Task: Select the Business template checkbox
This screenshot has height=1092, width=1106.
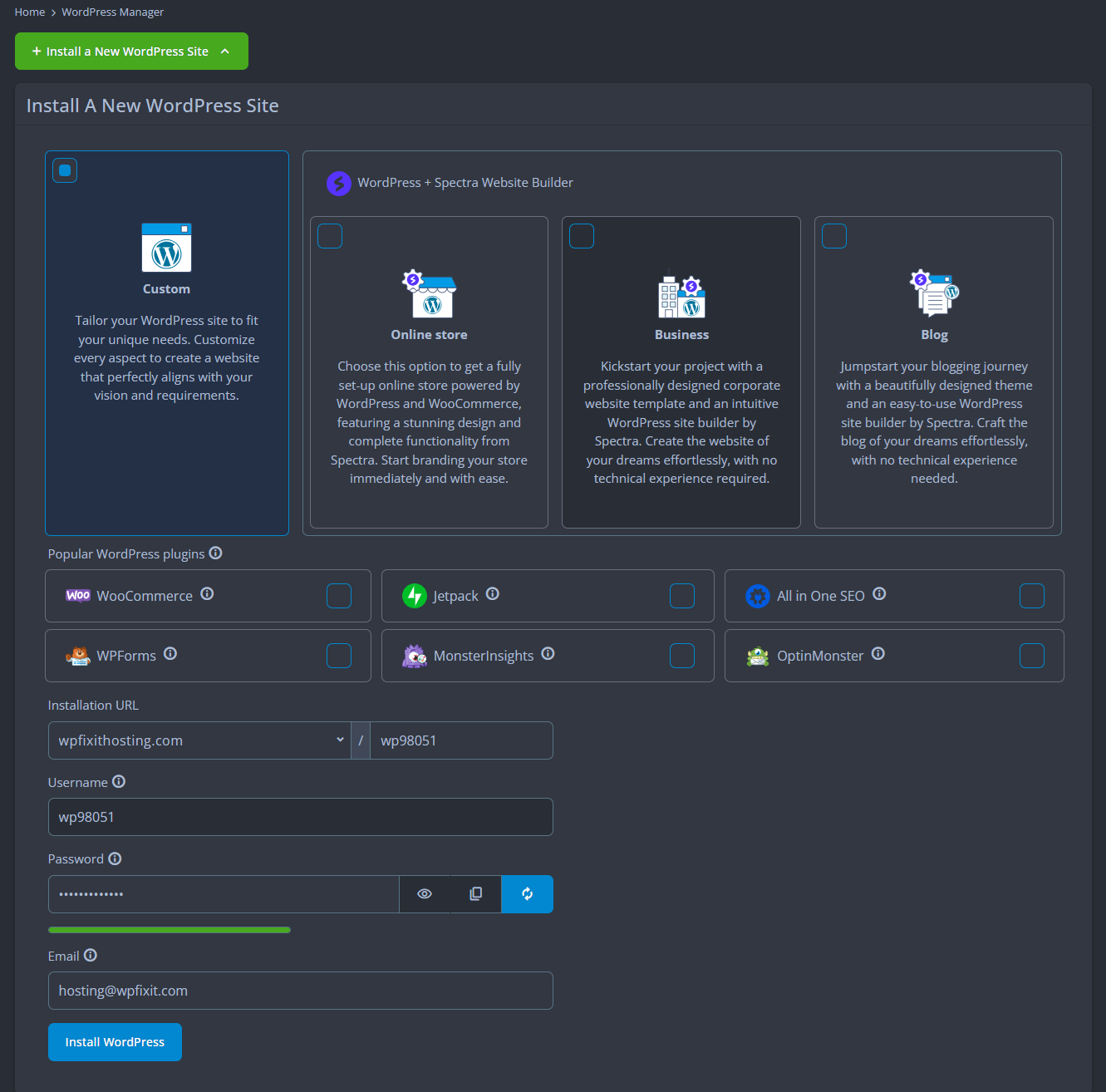Action: pos(582,236)
